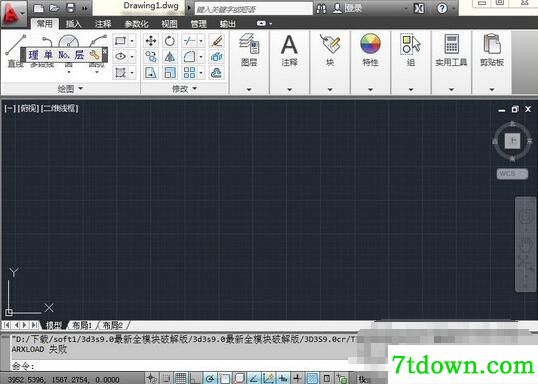Open the AutoCAD application menu button
Viewport: 538px width, 384px height.
click(x=13, y=14)
